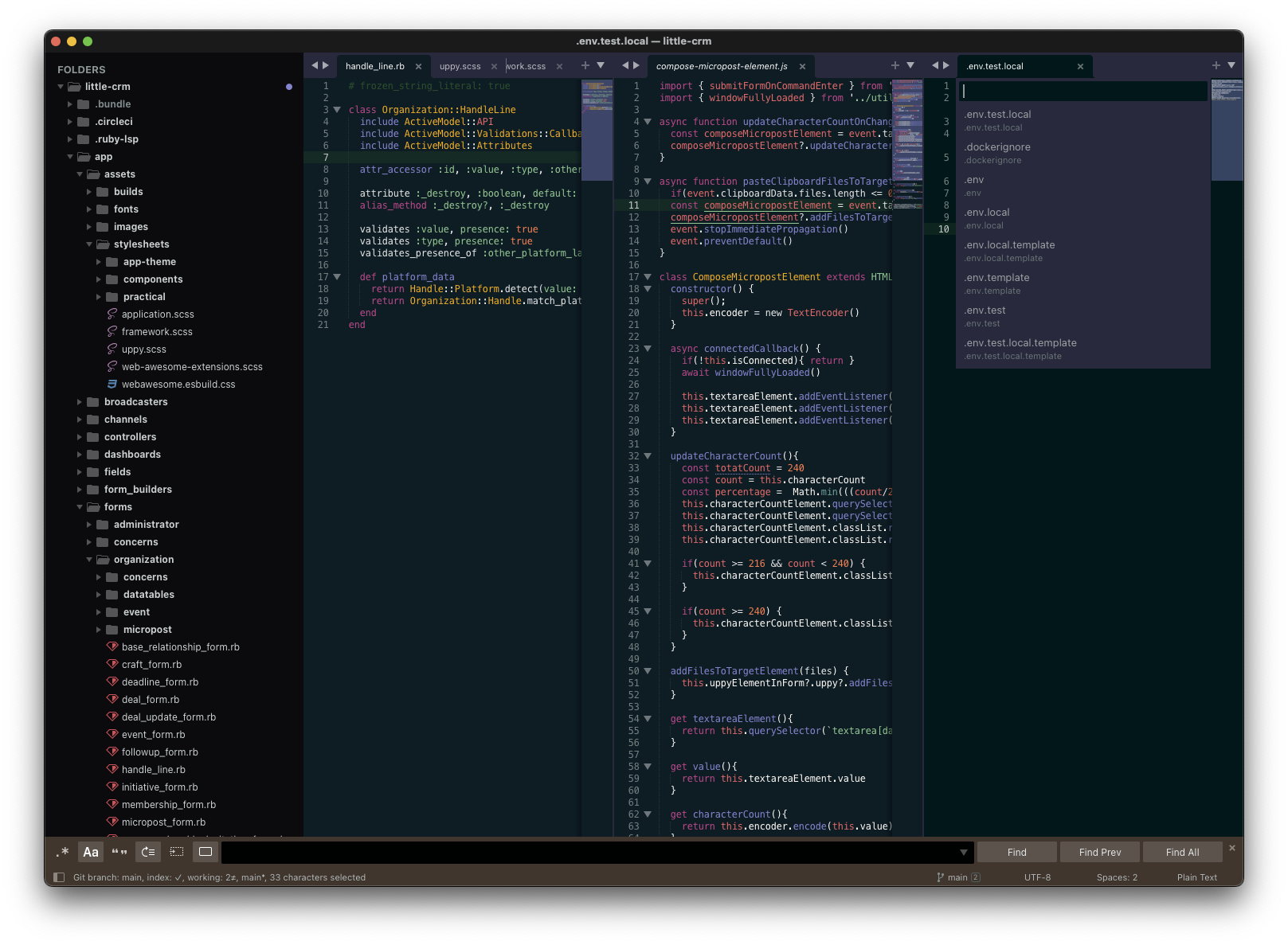The width and height of the screenshot is (1288, 945).
Task: Click the main git branch indicator
Action: 958,877
